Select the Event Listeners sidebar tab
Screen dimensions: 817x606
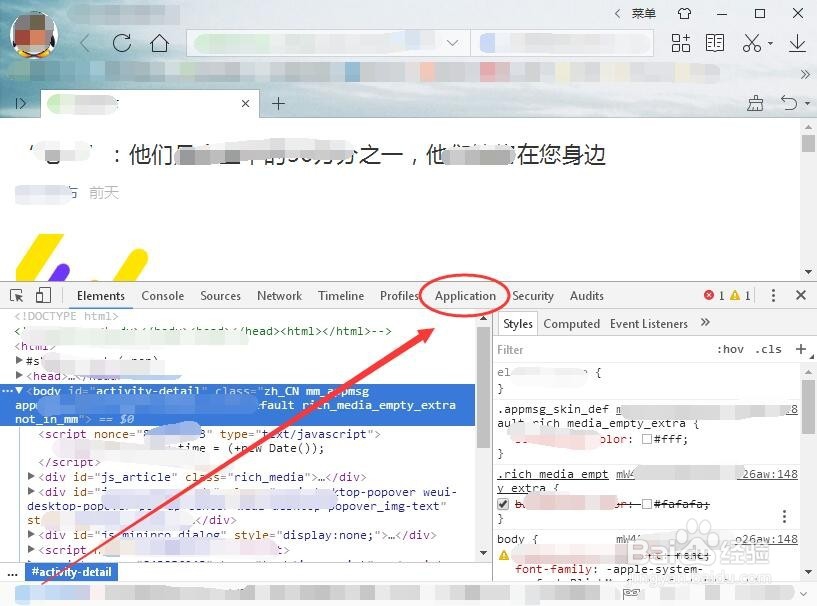pyautogui.click(x=649, y=324)
